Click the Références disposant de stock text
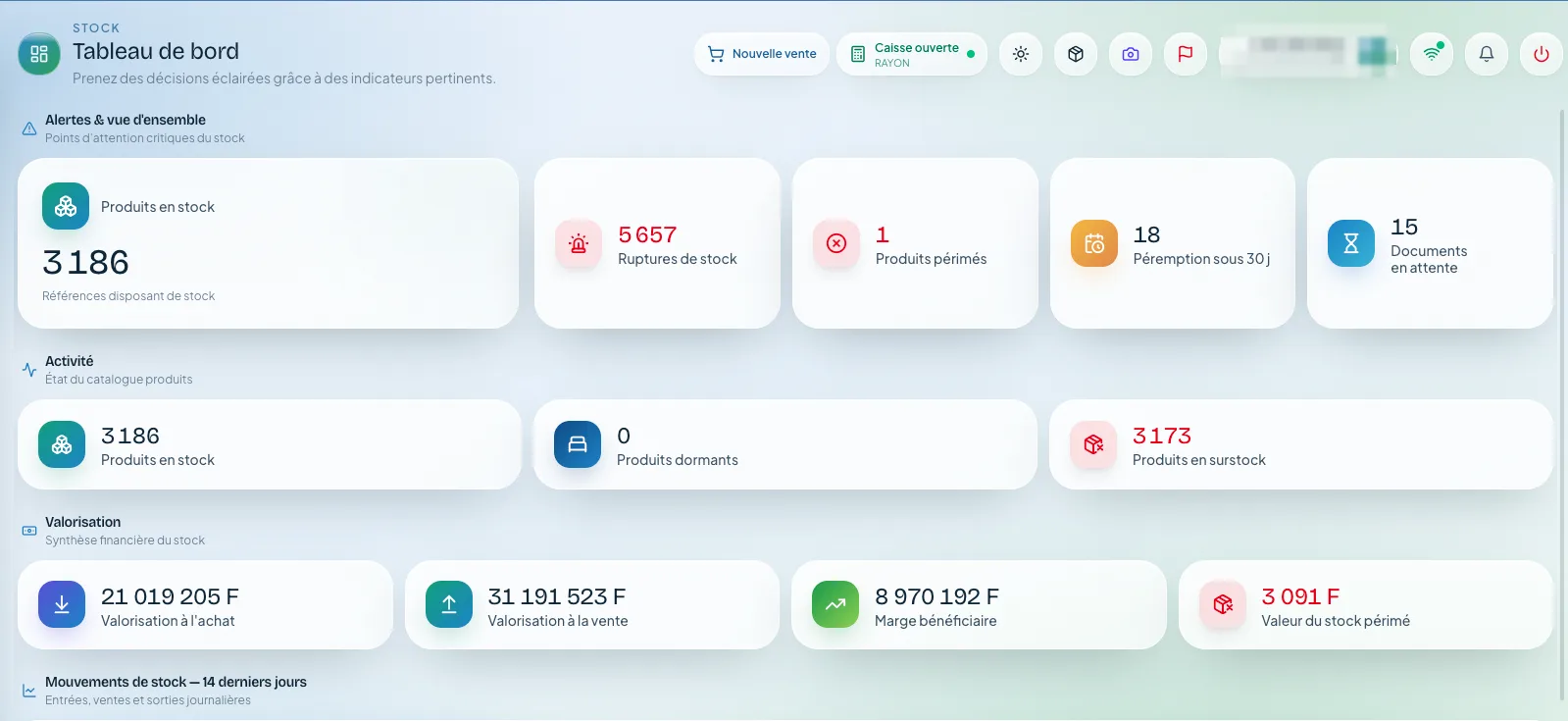 click(128, 296)
